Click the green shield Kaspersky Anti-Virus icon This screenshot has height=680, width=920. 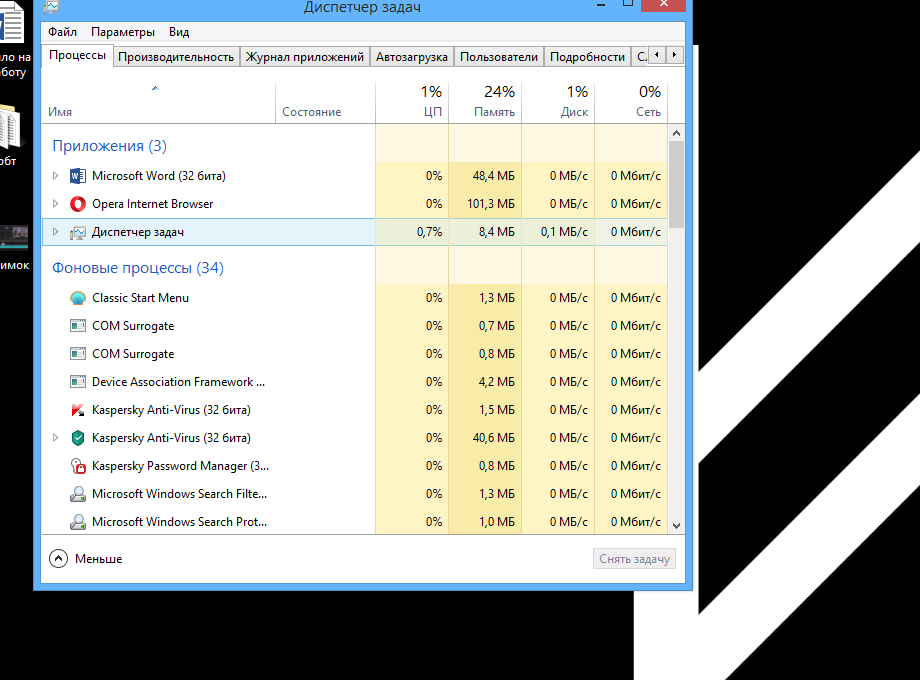tap(77, 438)
